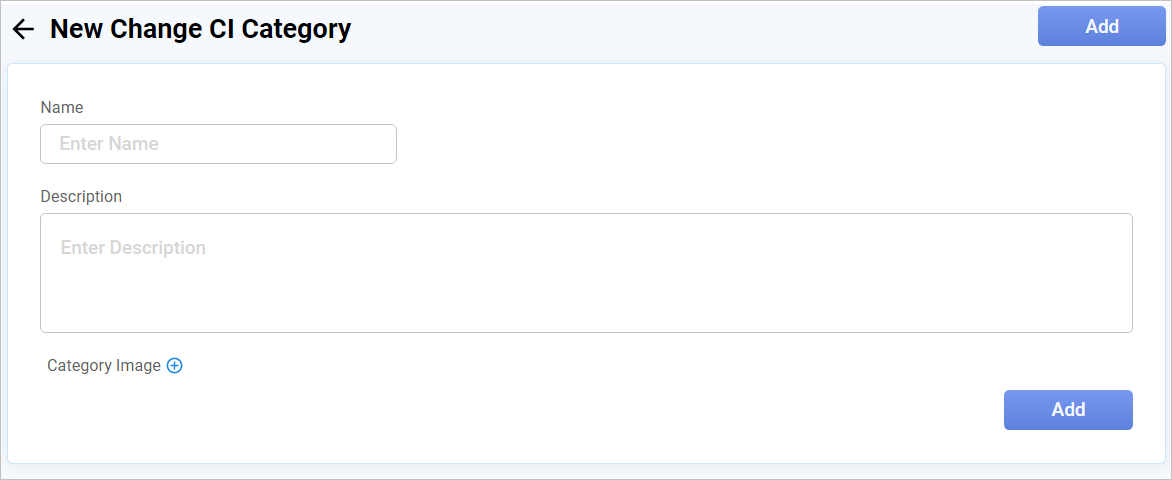Click the back arrow icon

coord(23,29)
